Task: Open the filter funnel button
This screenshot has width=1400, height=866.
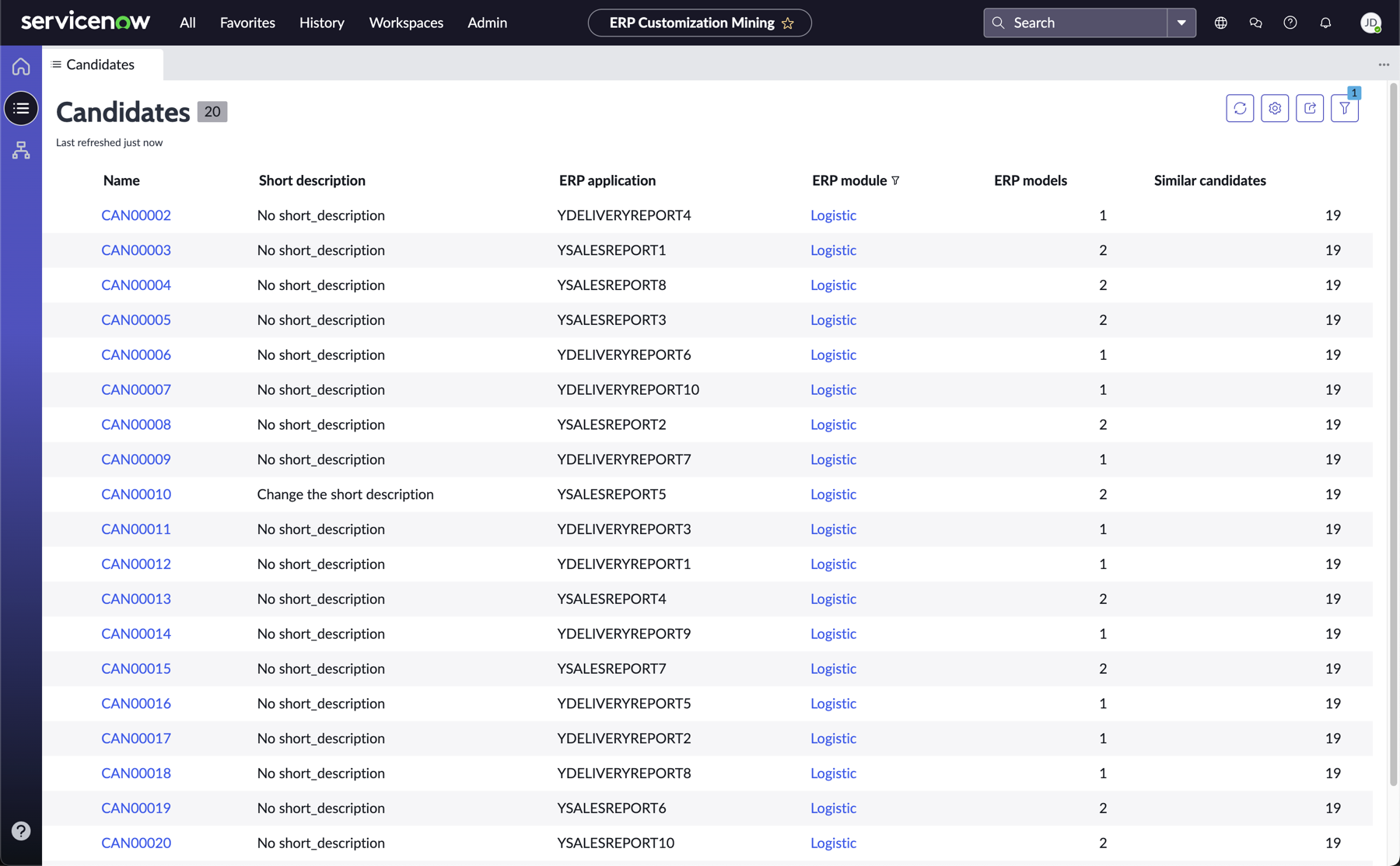Action: pos(1345,108)
